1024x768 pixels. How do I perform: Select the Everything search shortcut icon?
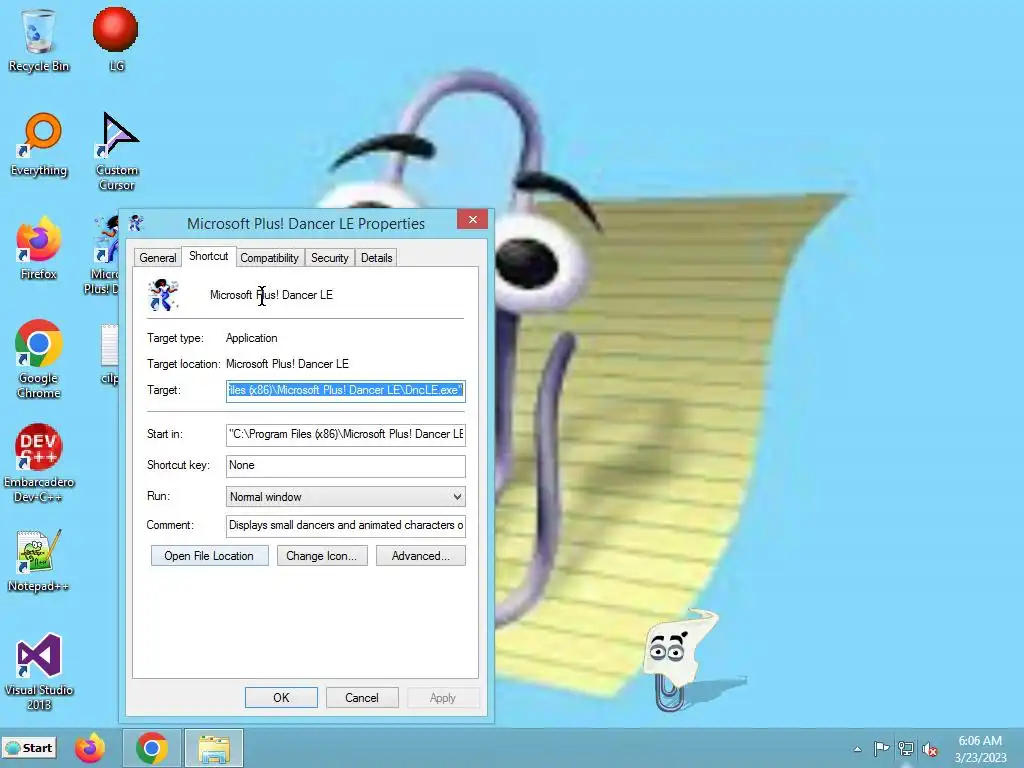click(39, 145)
